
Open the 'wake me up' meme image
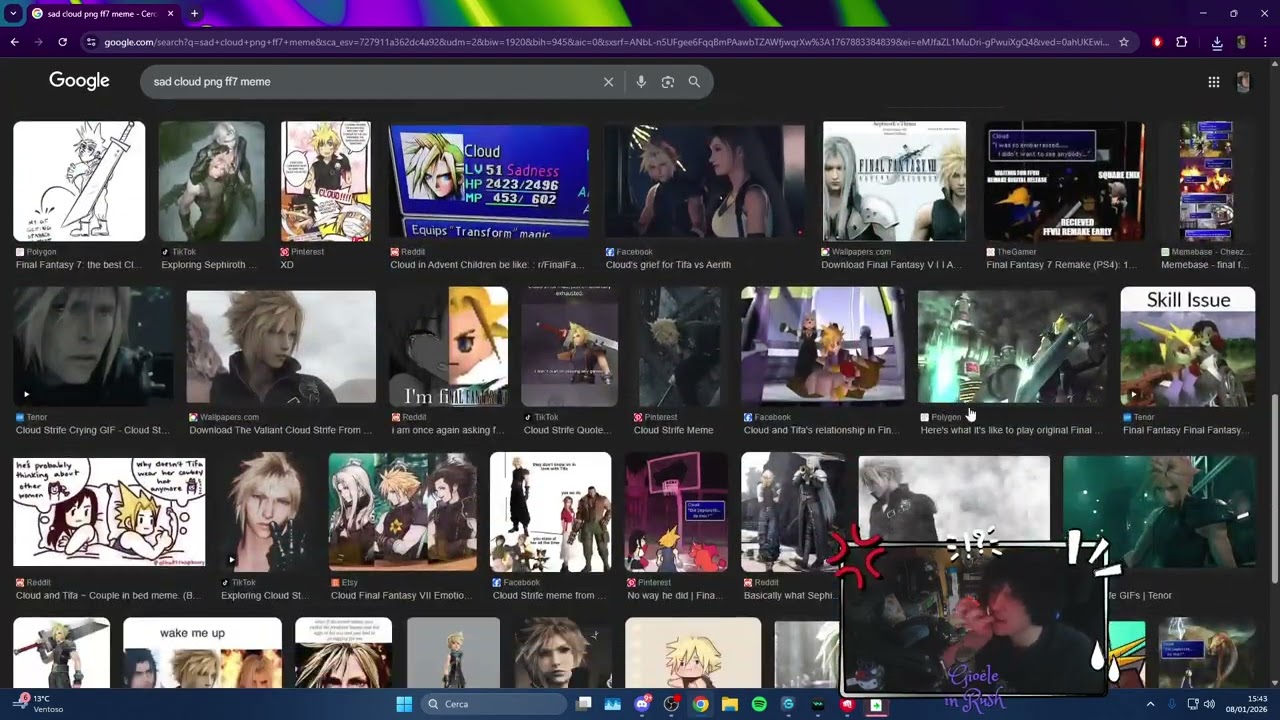point(202,652)
